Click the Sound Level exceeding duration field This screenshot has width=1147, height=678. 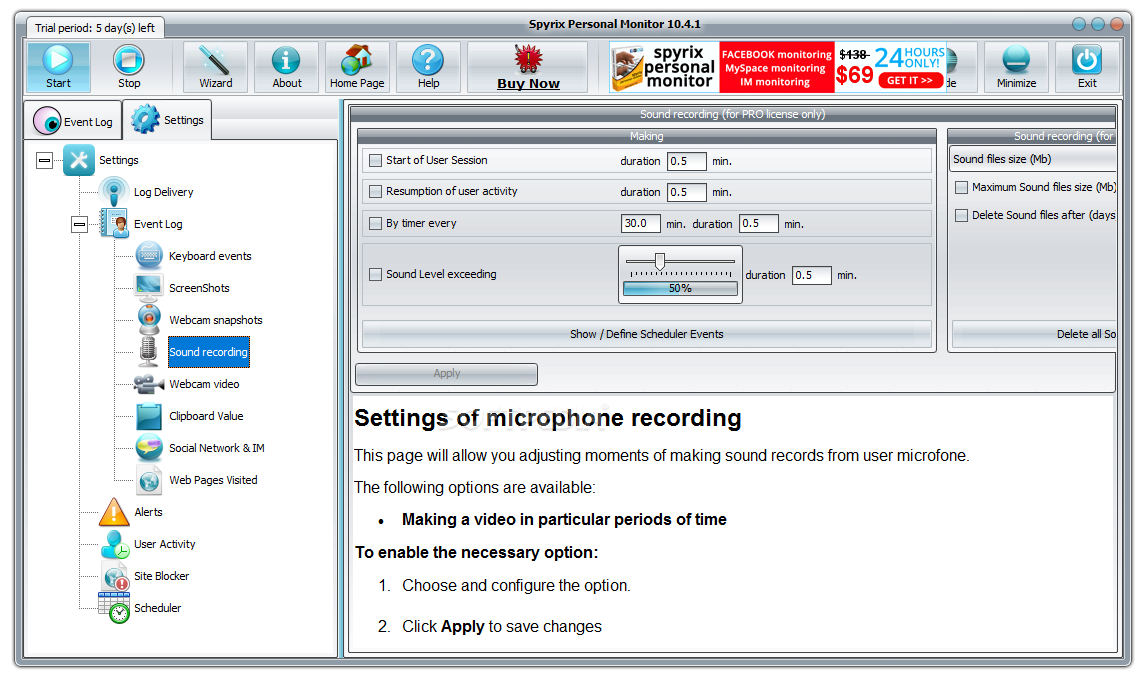pyautogui.click(x=811, y=275)
